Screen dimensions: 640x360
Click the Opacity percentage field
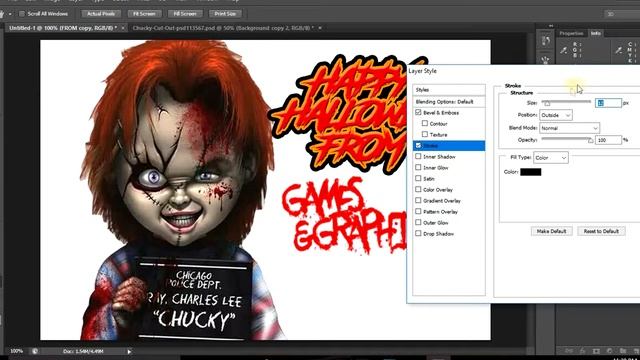click(609, 140)
